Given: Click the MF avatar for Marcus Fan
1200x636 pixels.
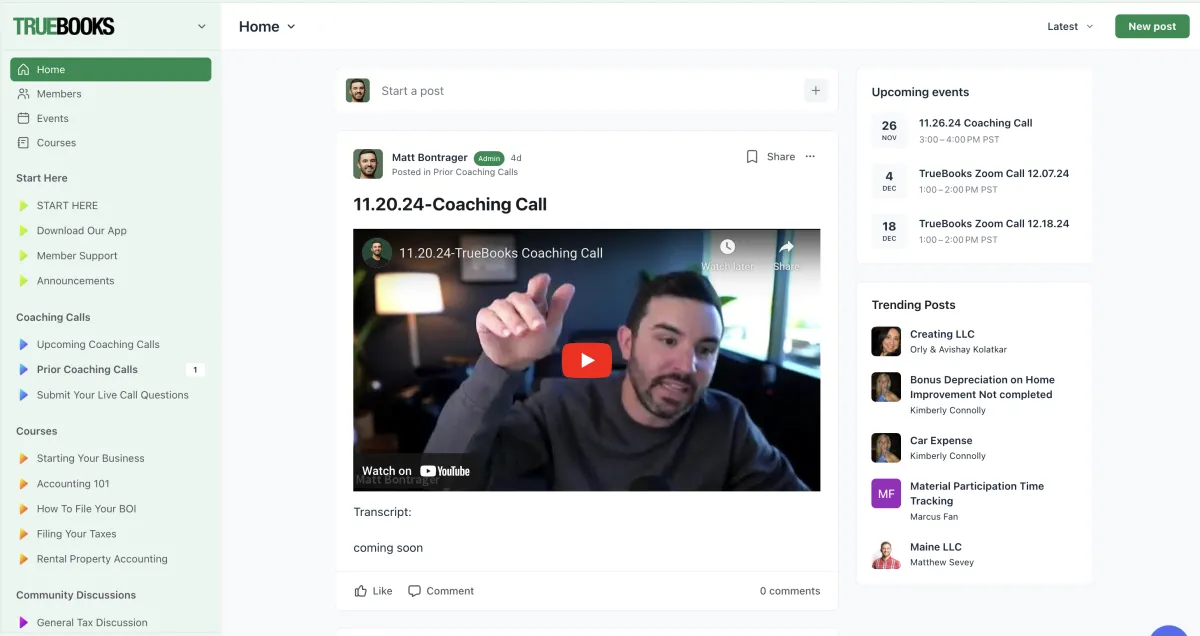Looking at the screenshot, I should pyautogui.click(x=886, y=493).
